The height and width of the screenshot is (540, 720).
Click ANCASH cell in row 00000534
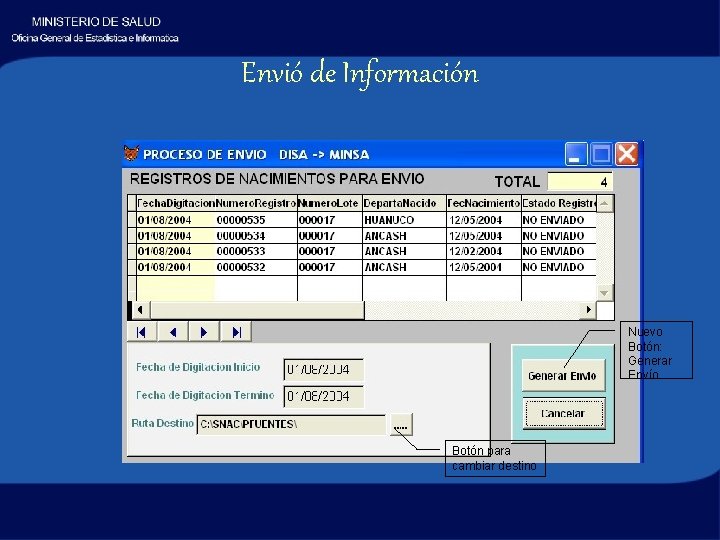(x=404, y=236)
